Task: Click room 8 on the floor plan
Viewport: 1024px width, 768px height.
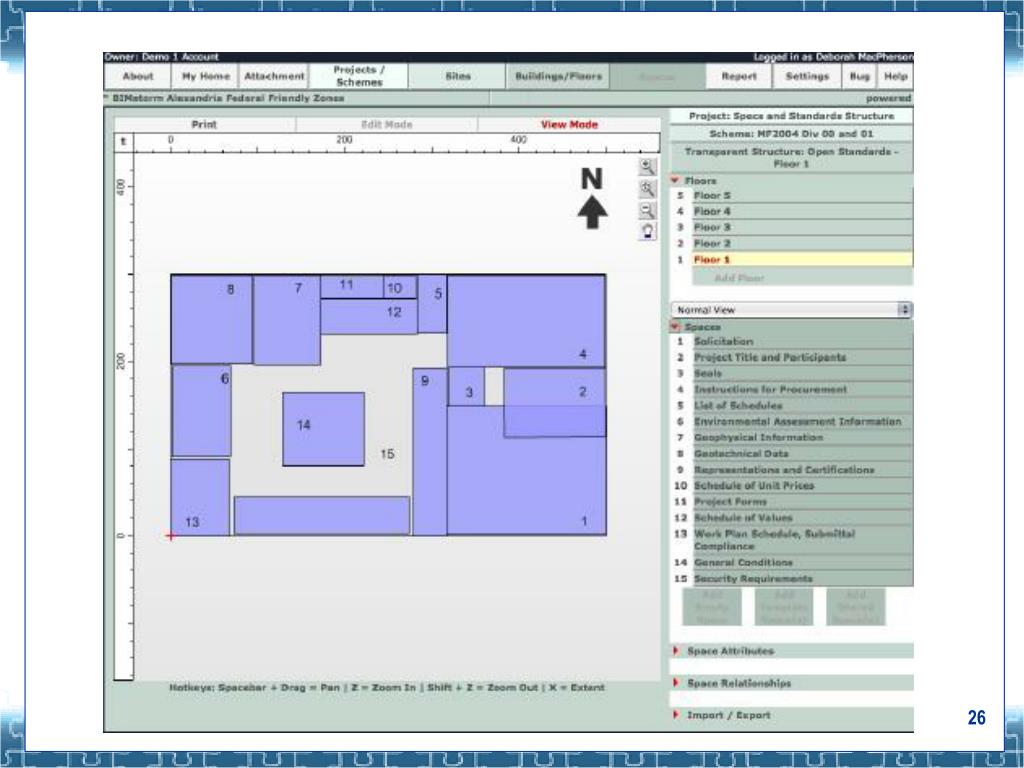Action: tap(212, 319)
